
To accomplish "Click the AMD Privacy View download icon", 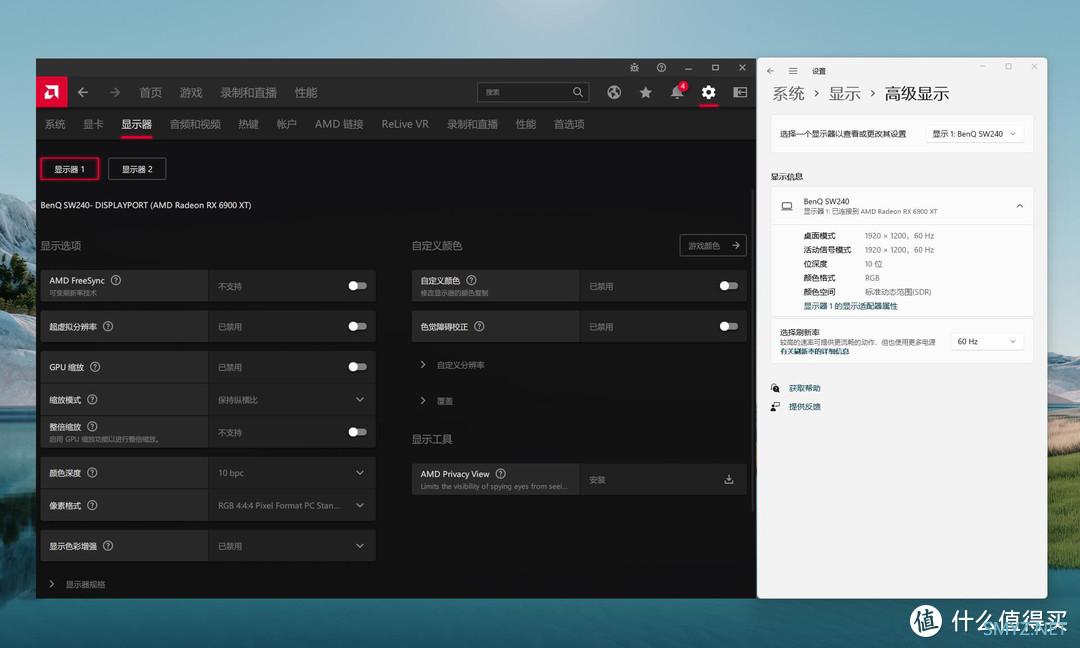I will 729,479.
